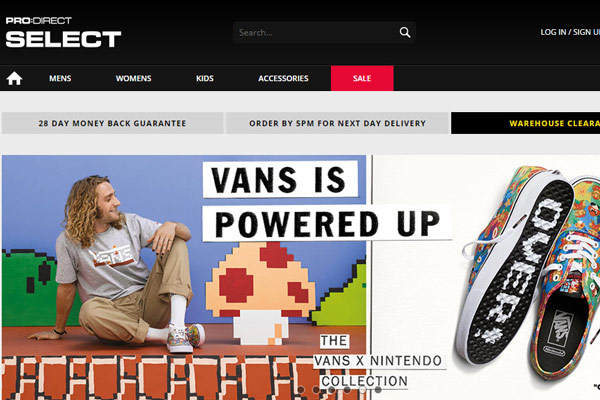The image size is (600, 400).
Task: Open the KIDS category menu
Action: click(x=205, y=78)
